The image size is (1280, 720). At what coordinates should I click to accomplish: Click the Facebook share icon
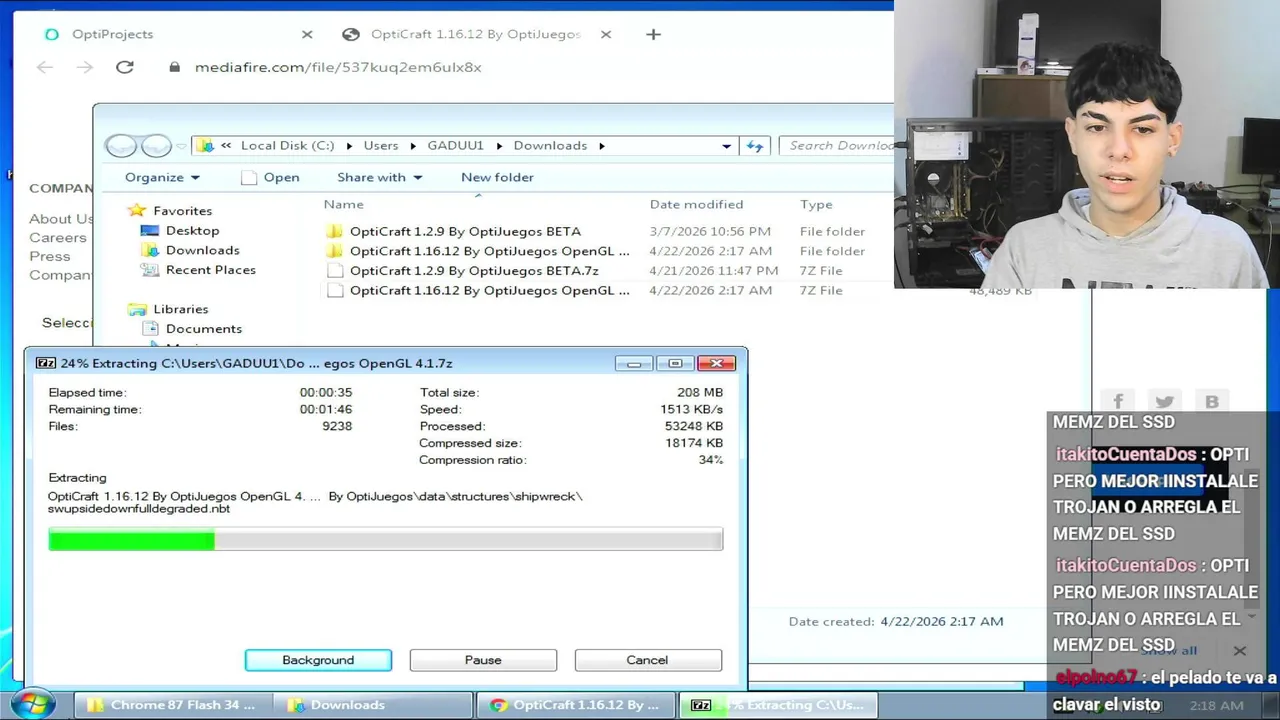1118,401
